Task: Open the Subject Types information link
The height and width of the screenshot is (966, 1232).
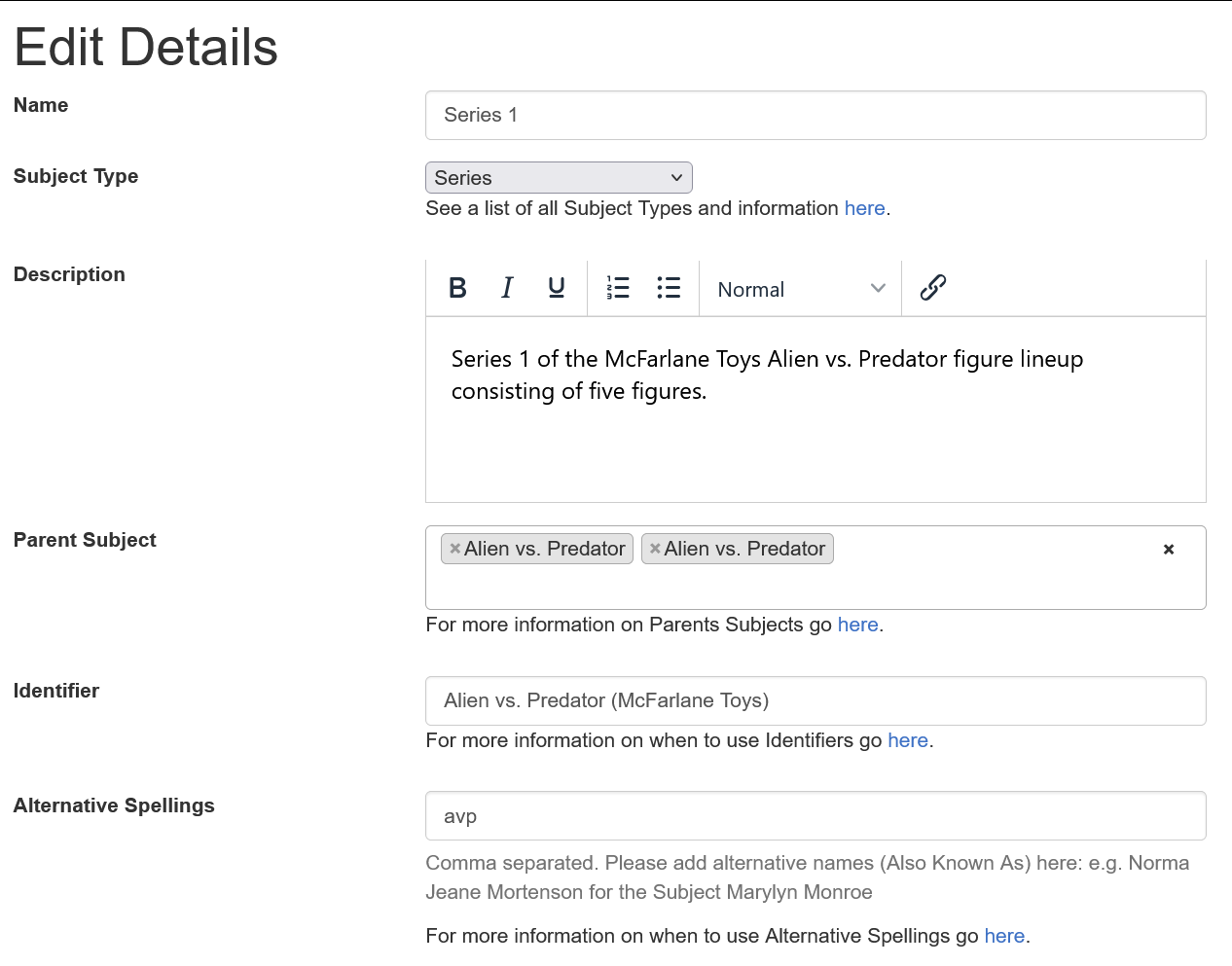Action: tap(864, 208)
